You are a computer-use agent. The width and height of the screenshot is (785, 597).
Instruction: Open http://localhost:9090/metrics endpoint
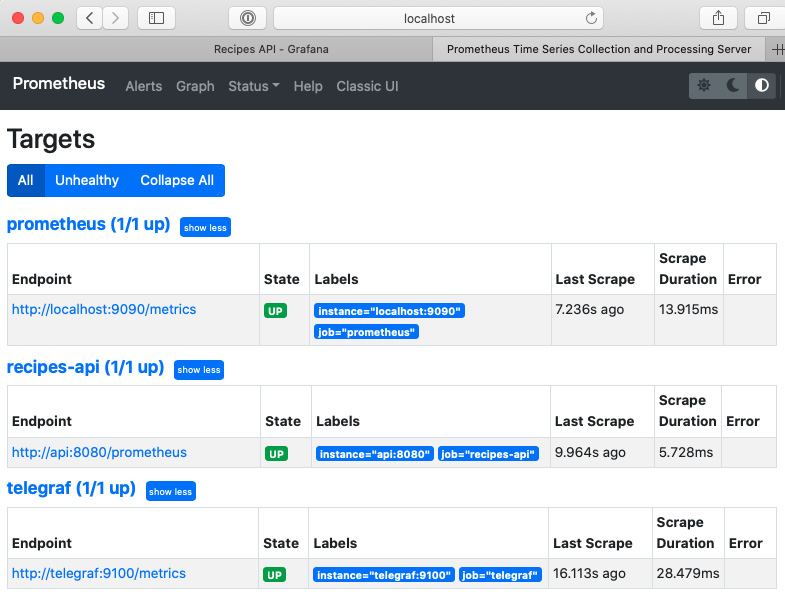point(104,310)
